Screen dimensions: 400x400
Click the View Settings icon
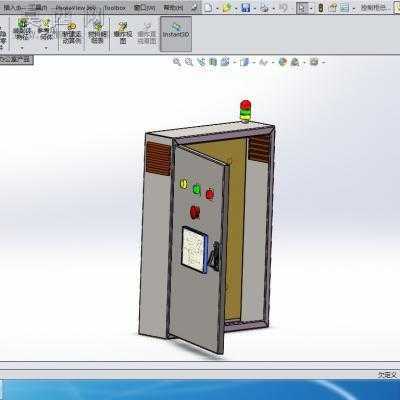pyautogui.click(x=314, y=62)
